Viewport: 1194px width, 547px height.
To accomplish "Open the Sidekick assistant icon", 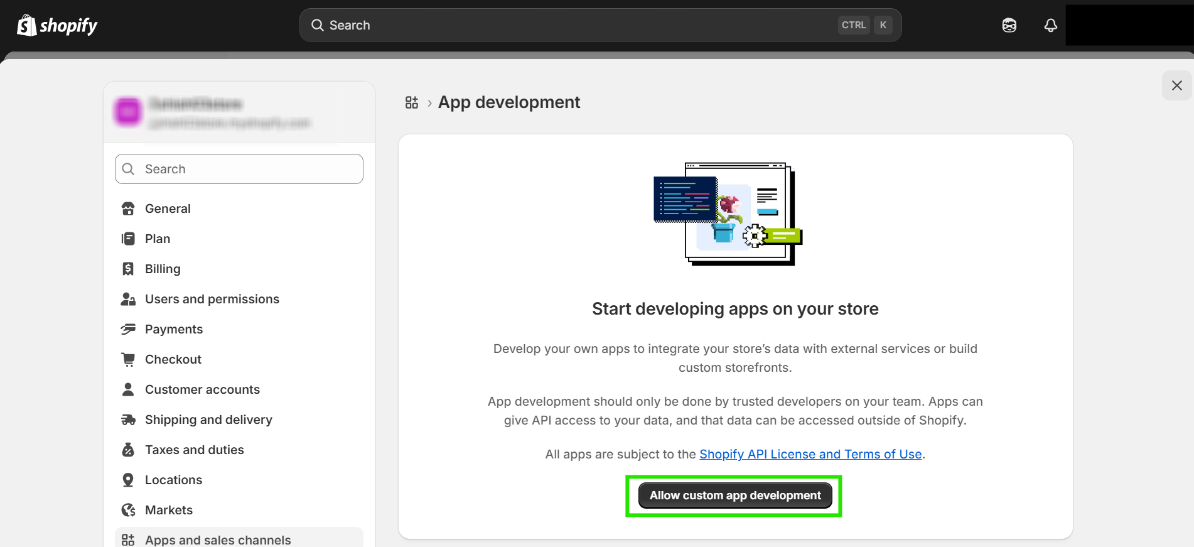I will pyautogui.click(x=1009, y=25).
